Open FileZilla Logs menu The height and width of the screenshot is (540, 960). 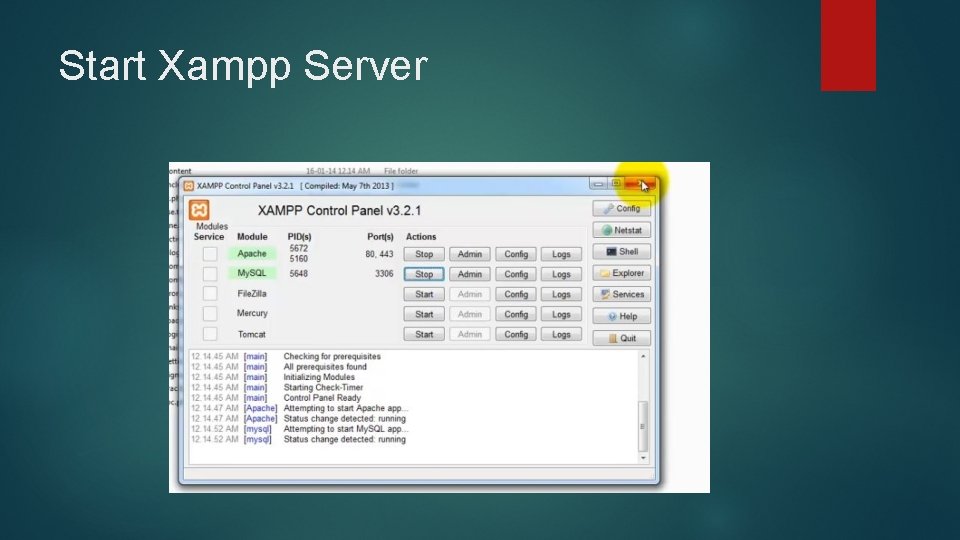tap(561, 294)
